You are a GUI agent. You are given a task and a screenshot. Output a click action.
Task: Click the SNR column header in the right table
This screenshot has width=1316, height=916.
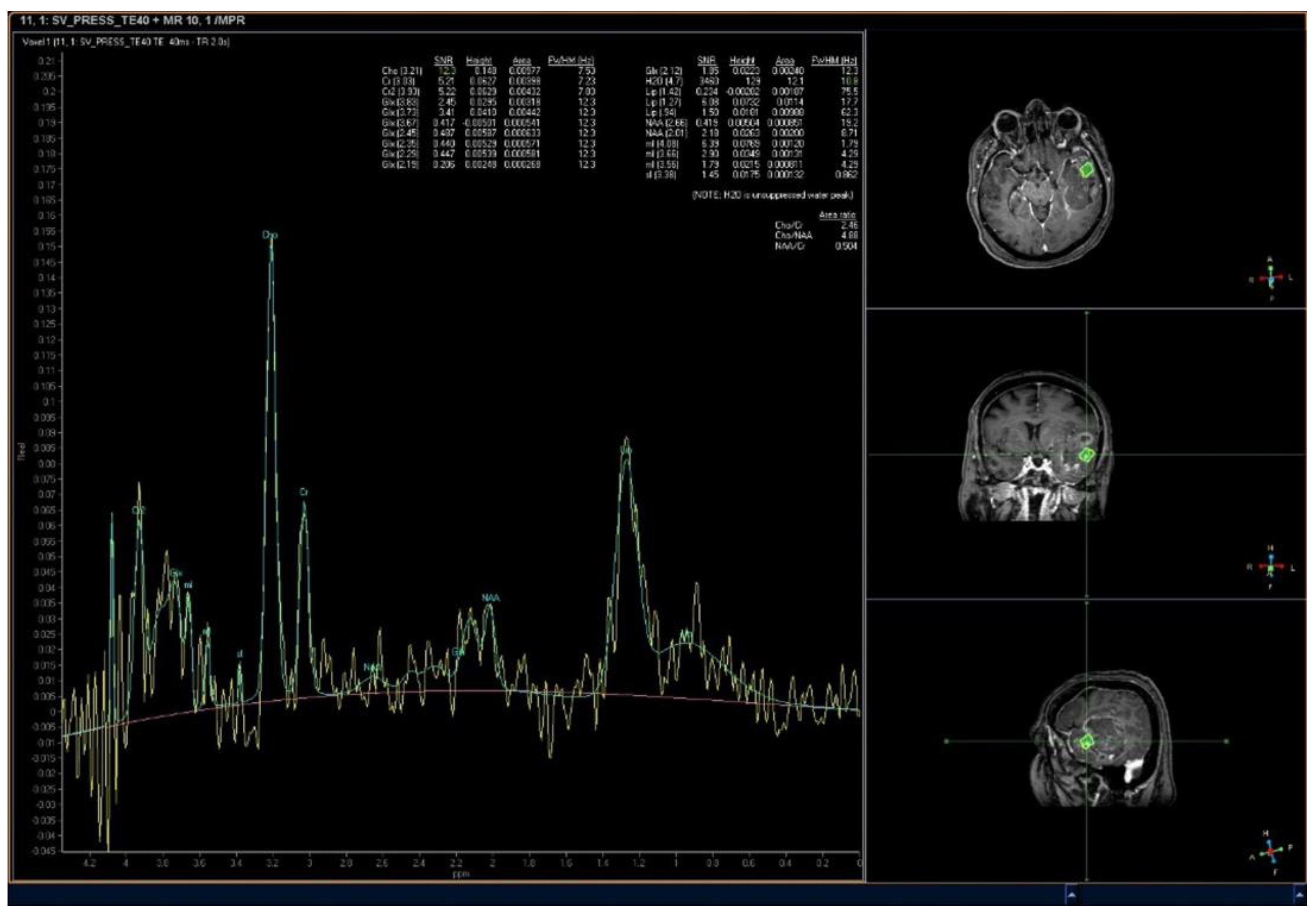pyautogui.click(x=706, y=61)
